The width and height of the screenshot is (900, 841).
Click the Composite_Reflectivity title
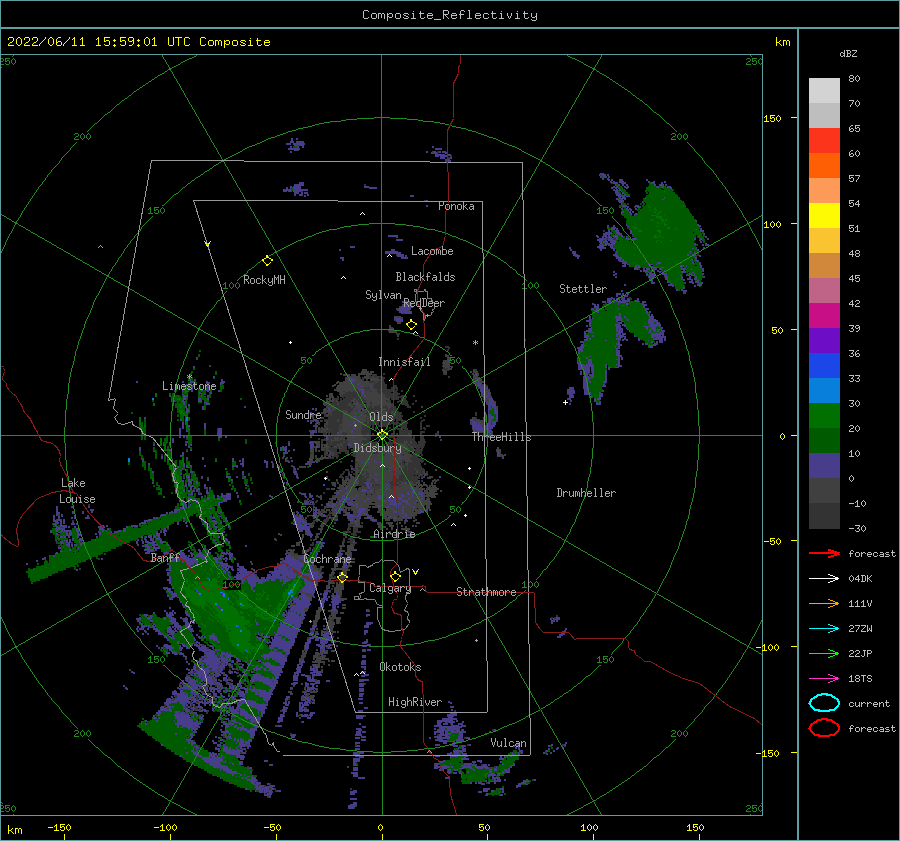[449, 15]
